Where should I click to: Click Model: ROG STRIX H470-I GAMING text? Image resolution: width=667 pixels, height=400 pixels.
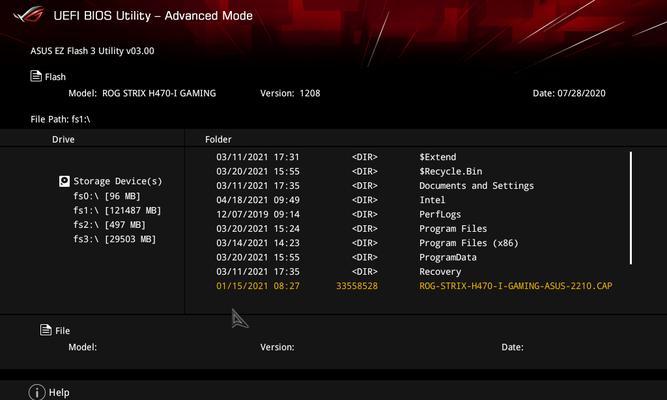coord(142,93)
